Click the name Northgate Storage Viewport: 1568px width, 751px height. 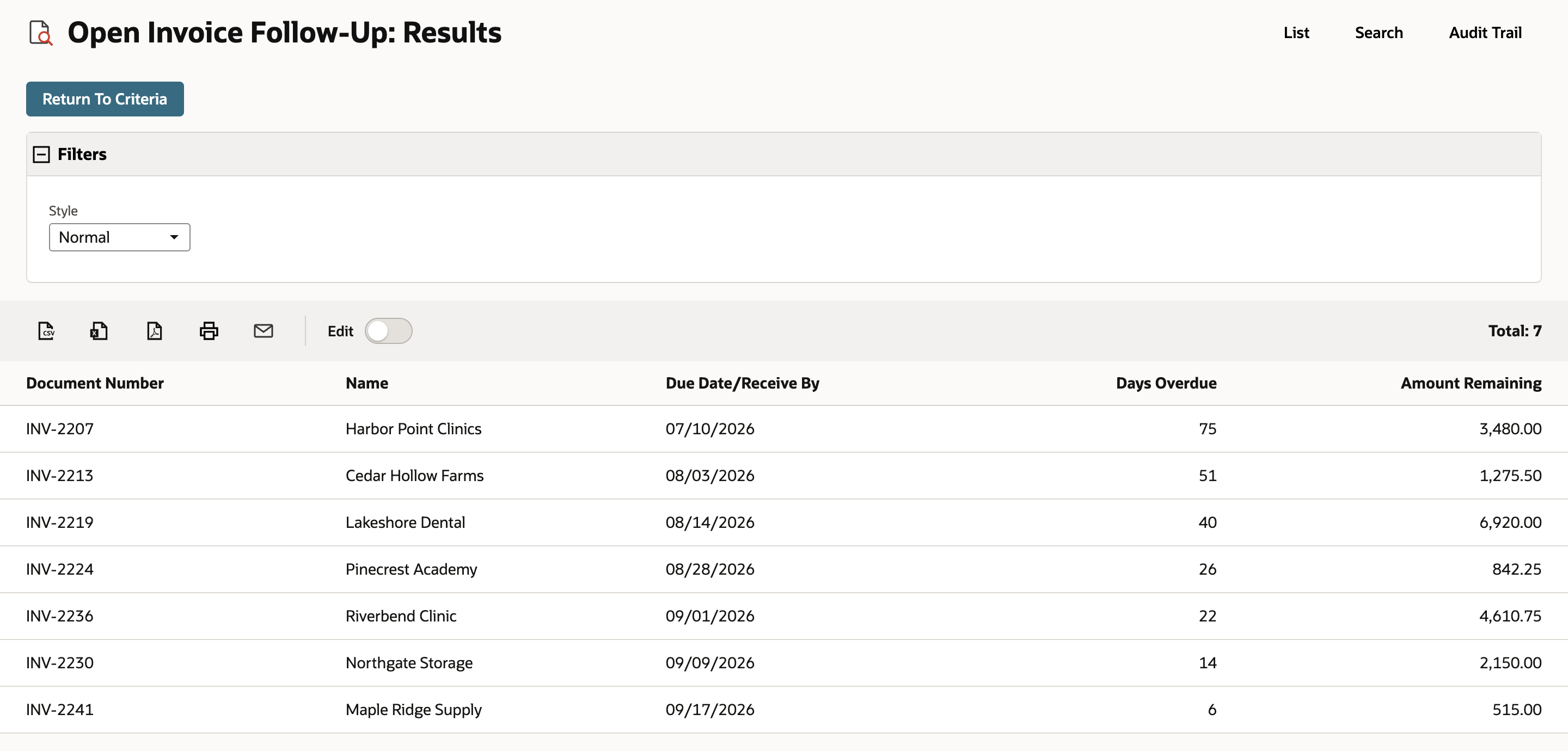[x=409, y=662]
